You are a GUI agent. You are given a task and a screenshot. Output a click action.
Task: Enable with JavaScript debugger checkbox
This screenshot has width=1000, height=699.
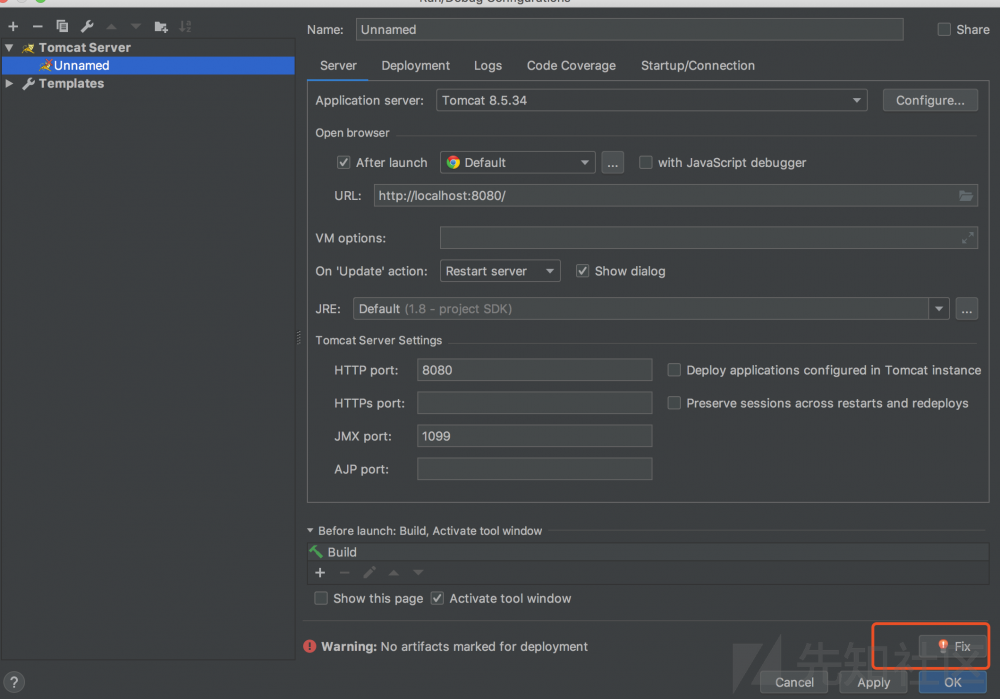coord(646,162)
